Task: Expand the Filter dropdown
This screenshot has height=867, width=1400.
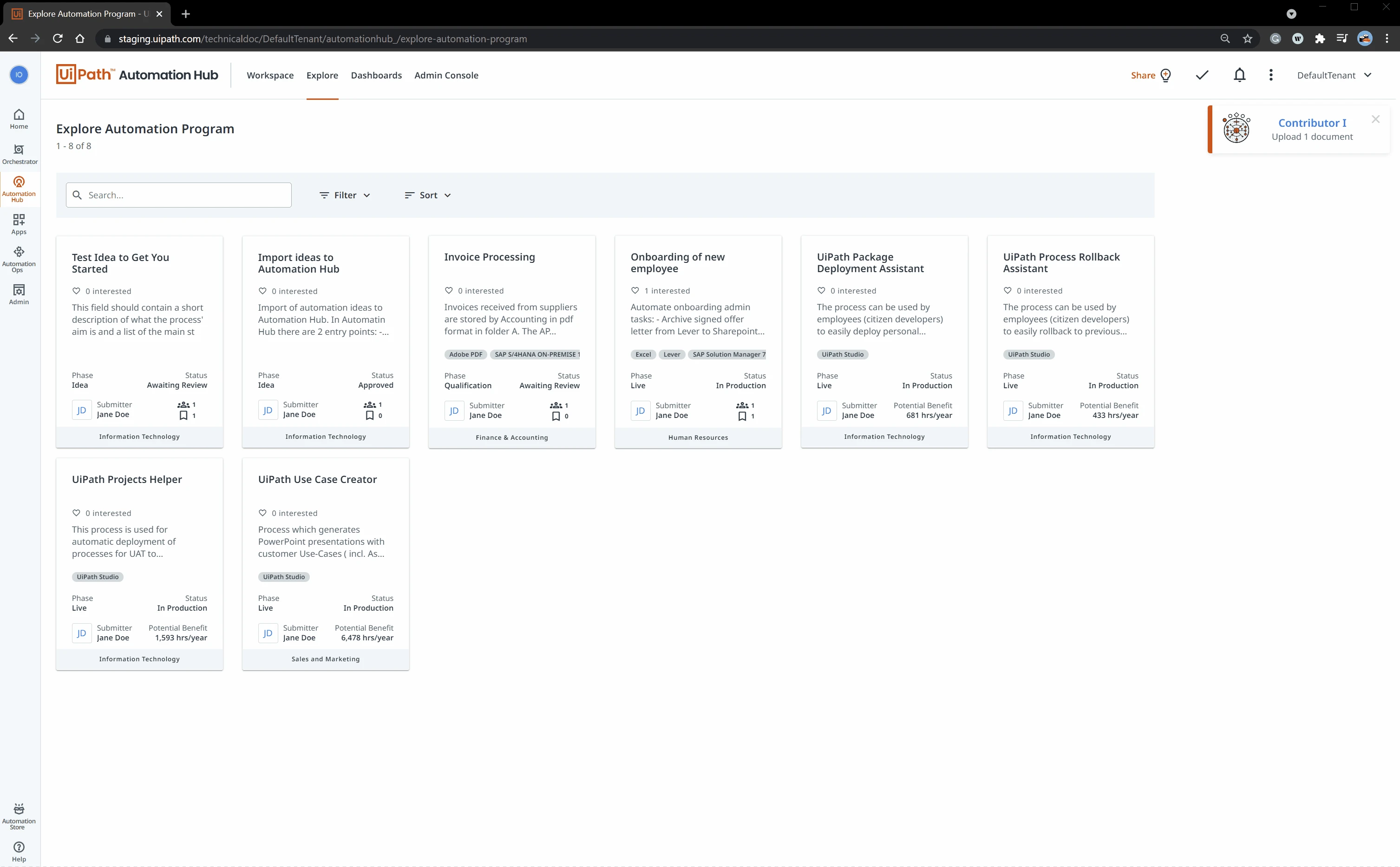Action: [345, 195]
